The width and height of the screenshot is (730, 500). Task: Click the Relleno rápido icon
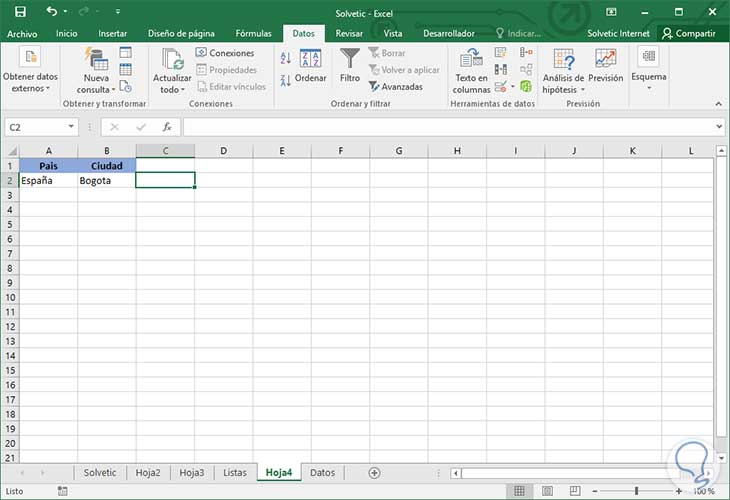tap(500, 53)
